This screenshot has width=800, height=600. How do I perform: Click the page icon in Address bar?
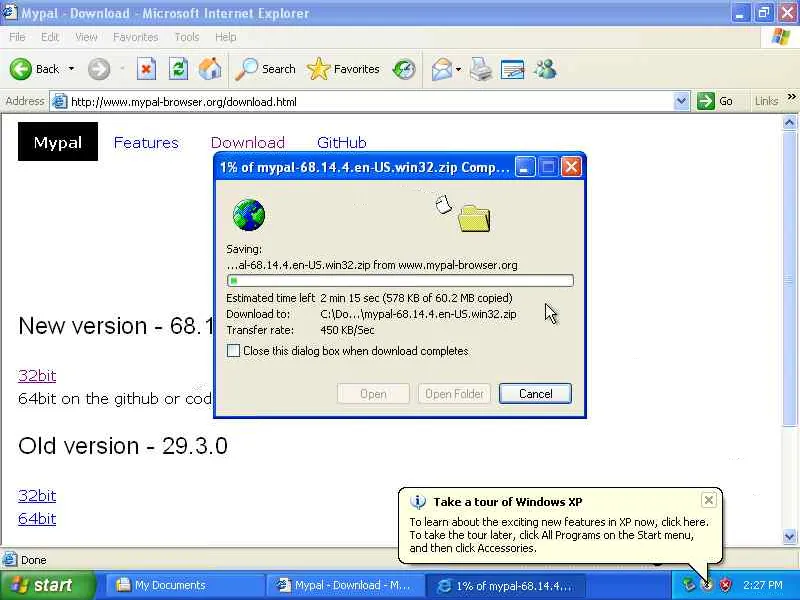pos(60,102)
